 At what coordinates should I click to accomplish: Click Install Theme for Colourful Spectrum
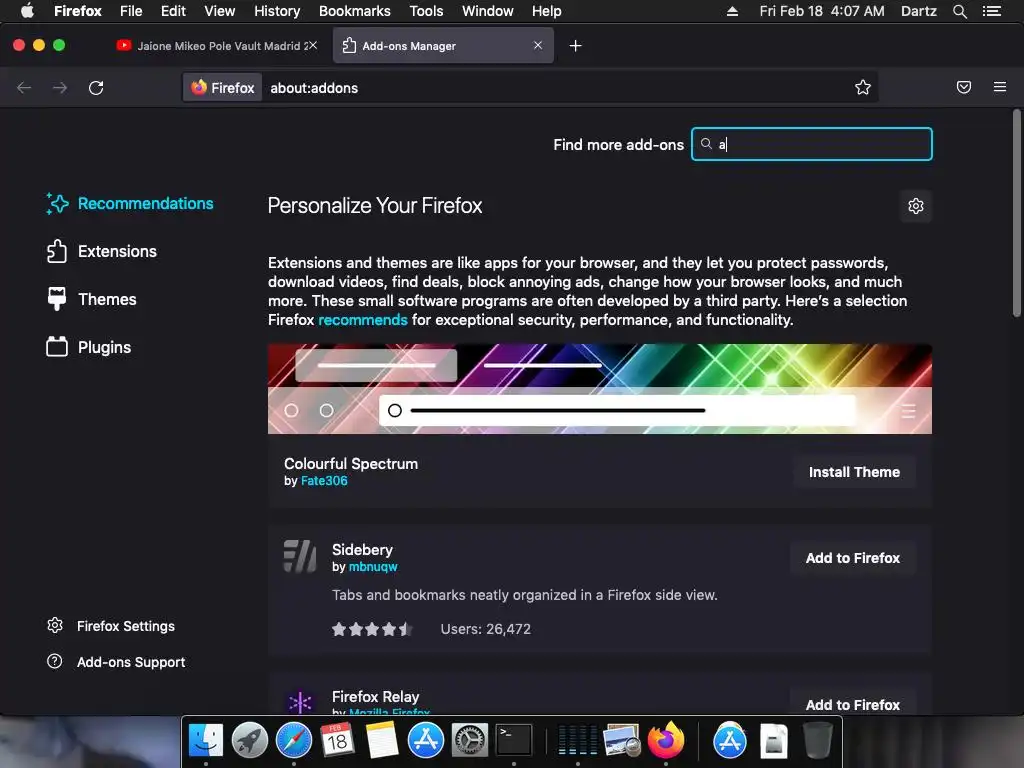pos(854,472)
